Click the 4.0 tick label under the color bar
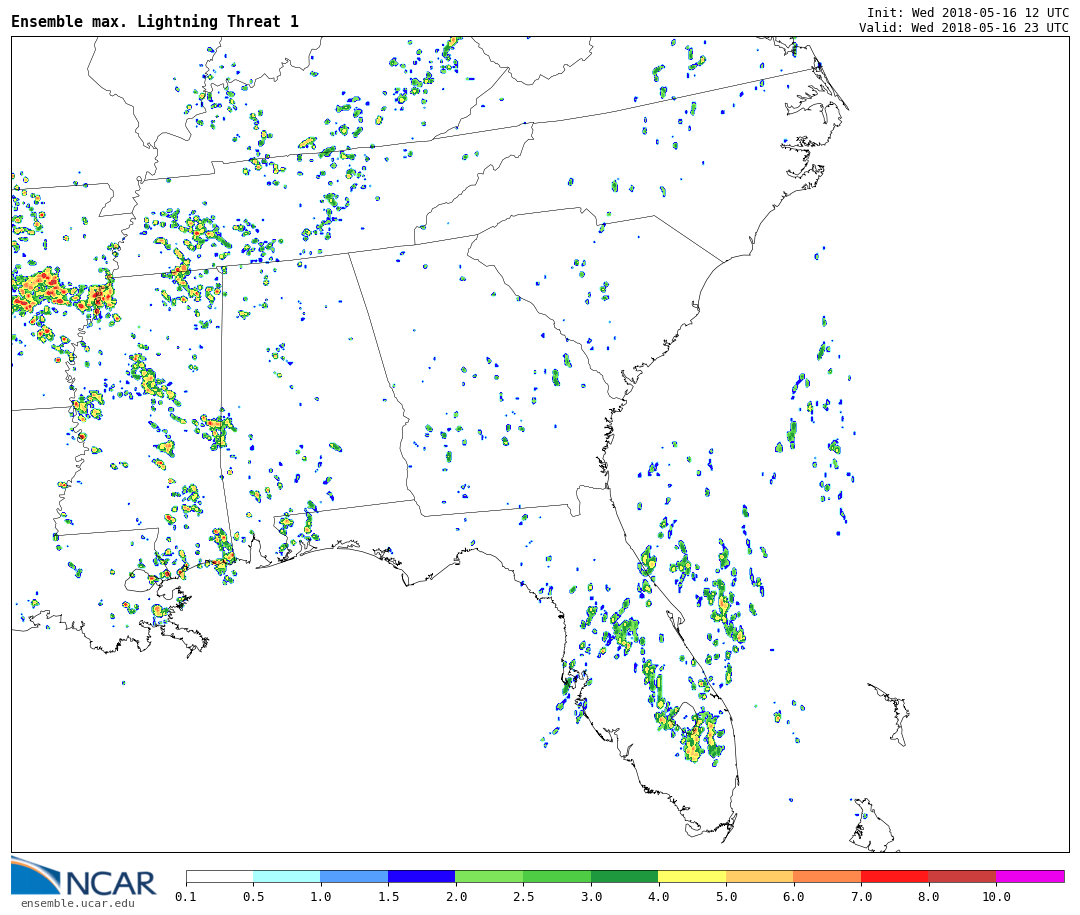The image size is (1080, 915). coord(658,897)
